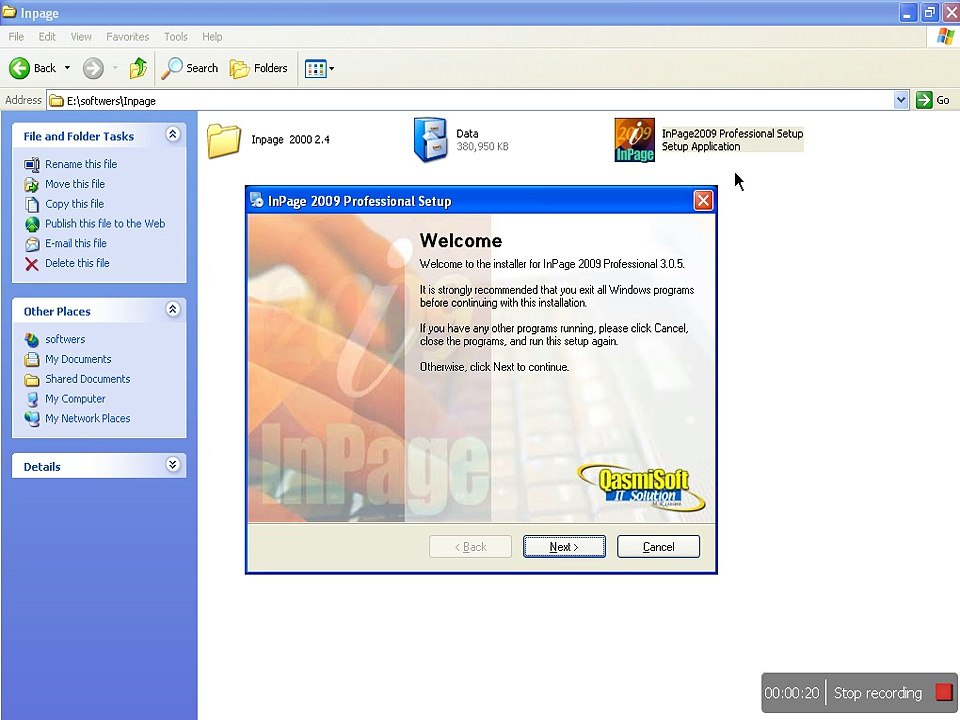
Task: Select the Data cabinet file icon
Action: (x=430, y=140)
